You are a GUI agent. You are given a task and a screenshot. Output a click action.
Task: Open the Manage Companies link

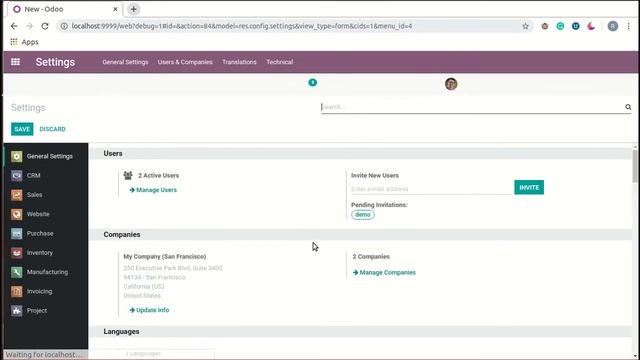(384, 272)
